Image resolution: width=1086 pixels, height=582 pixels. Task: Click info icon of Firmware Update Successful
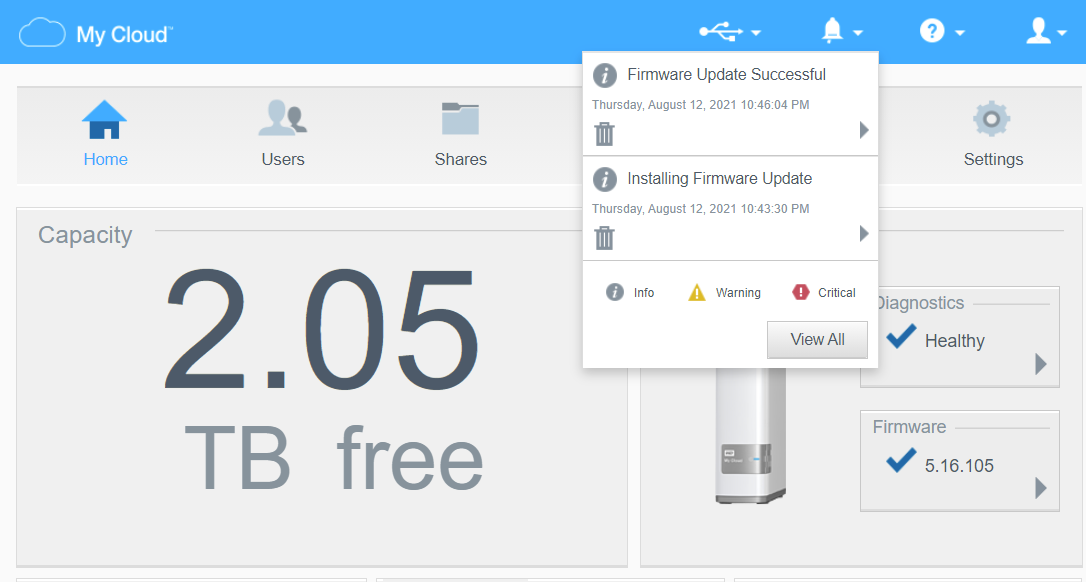[x=605, y=76]
